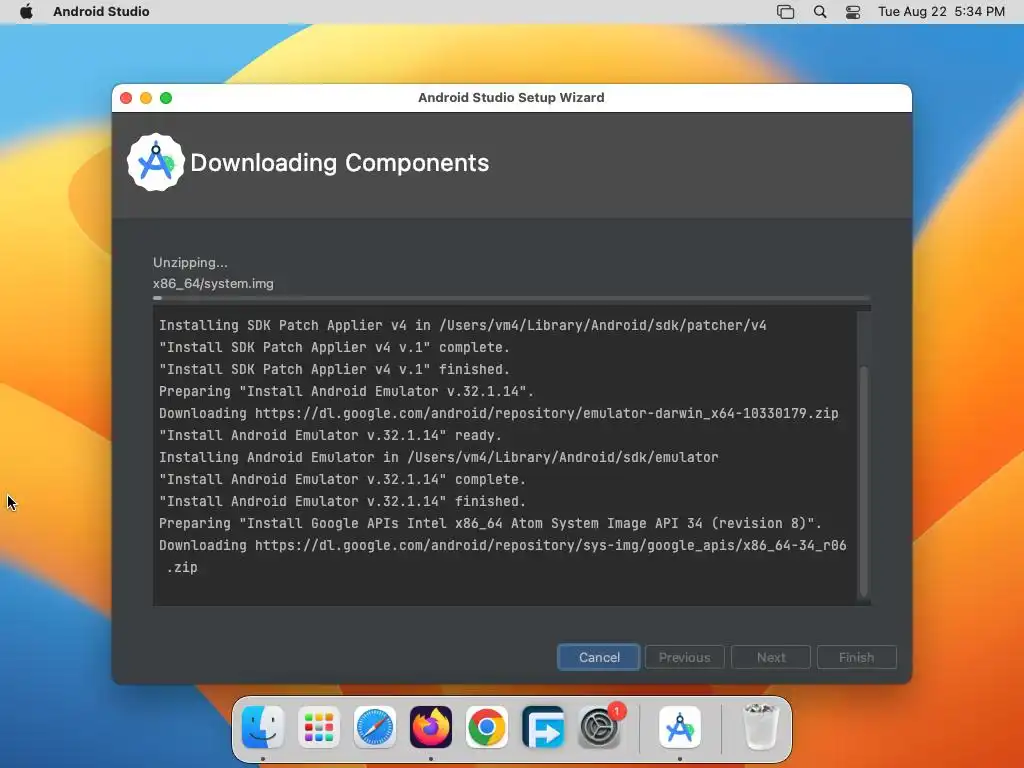Open System Settings with notification badge
This screenshot has height=768, width=1024.
pos(600,727)
